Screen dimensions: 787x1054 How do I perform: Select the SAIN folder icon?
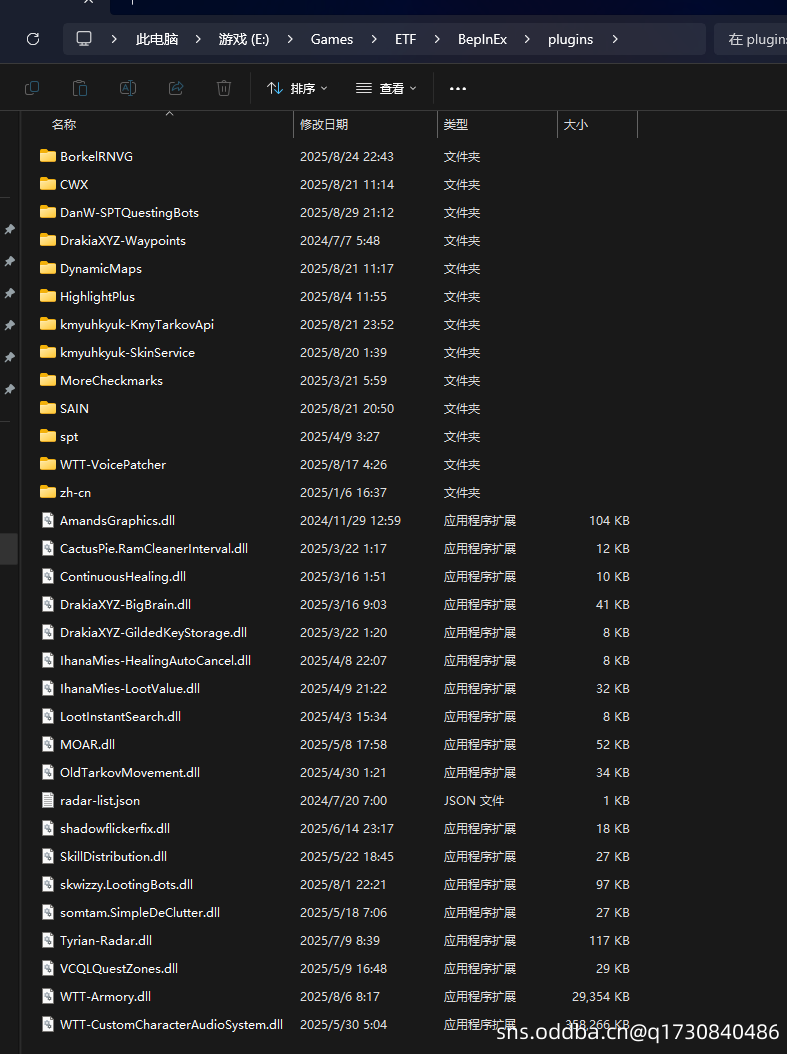[x=48, y=408]
